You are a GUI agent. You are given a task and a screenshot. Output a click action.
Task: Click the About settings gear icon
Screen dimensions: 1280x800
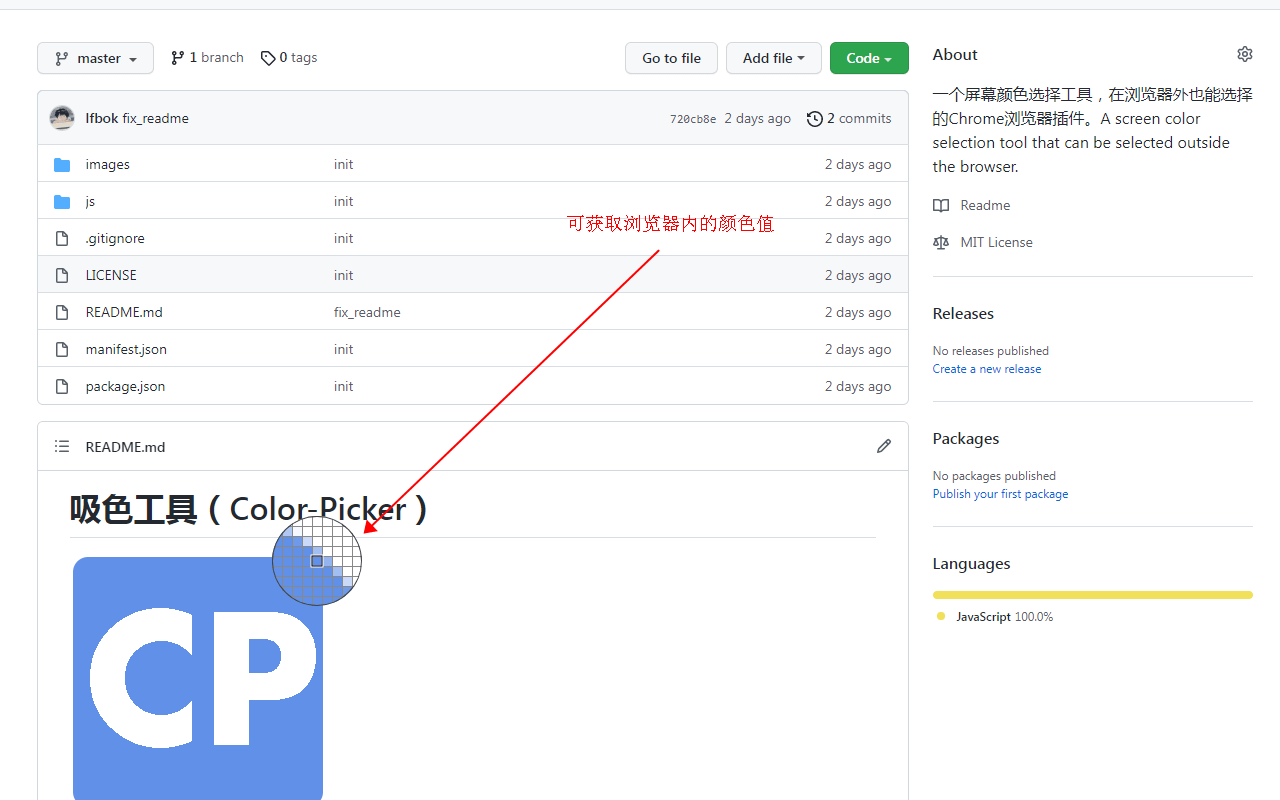(x=1245, y=54)
